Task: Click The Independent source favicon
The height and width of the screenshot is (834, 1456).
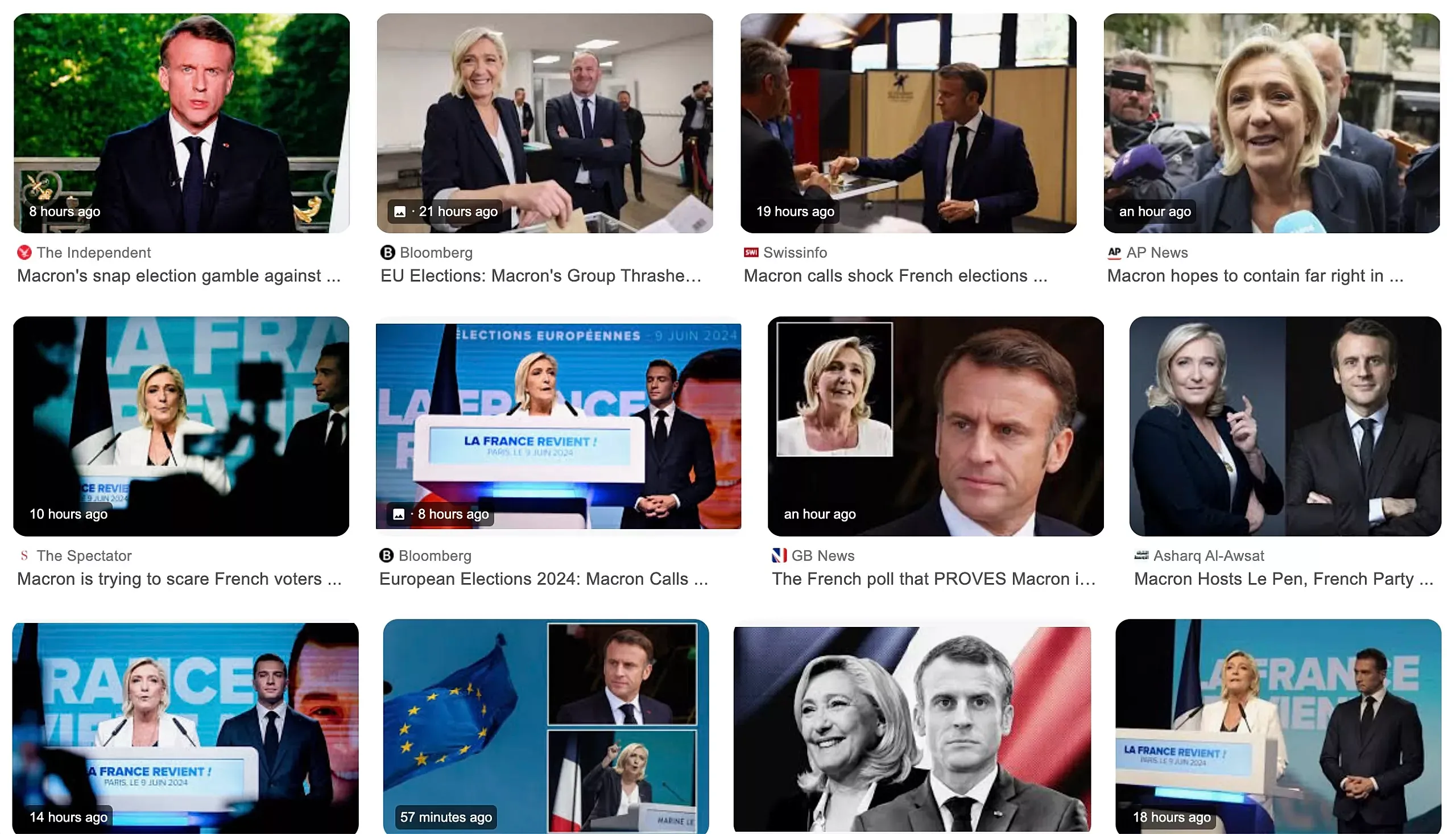Action: pyautogui.click(x=24, y=253)
